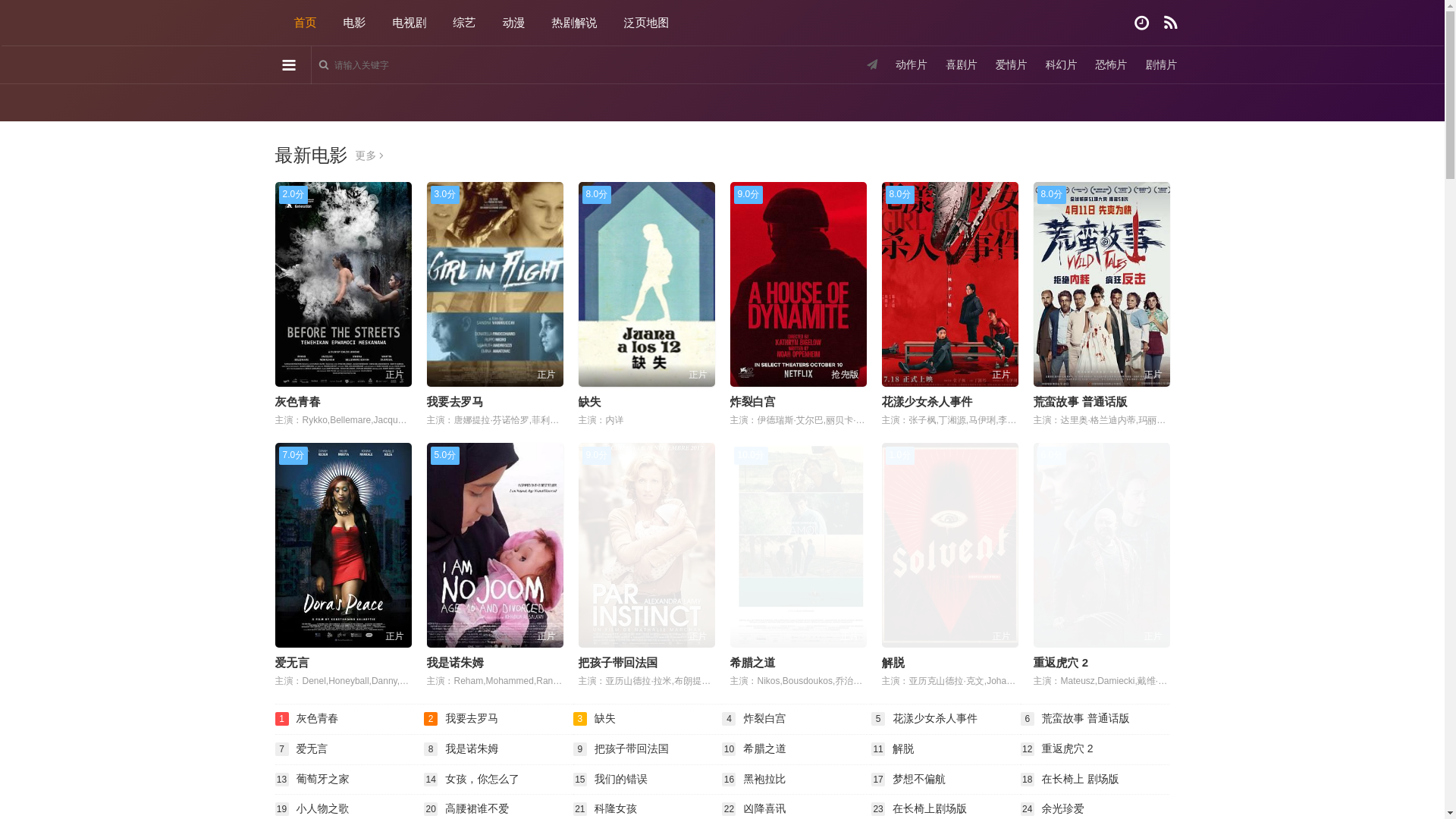
Task: Open the RSS feed icon
Action: tap(1170, 23)
